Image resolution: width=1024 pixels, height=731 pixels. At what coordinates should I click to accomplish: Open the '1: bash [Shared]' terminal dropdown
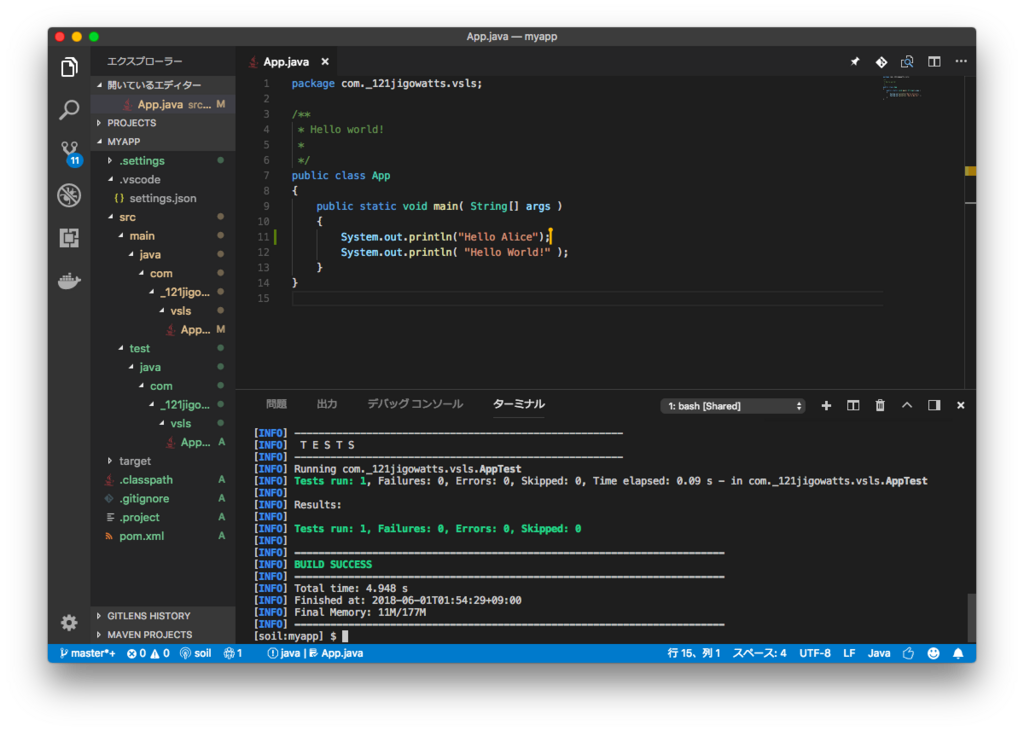(x=733, y=406)
